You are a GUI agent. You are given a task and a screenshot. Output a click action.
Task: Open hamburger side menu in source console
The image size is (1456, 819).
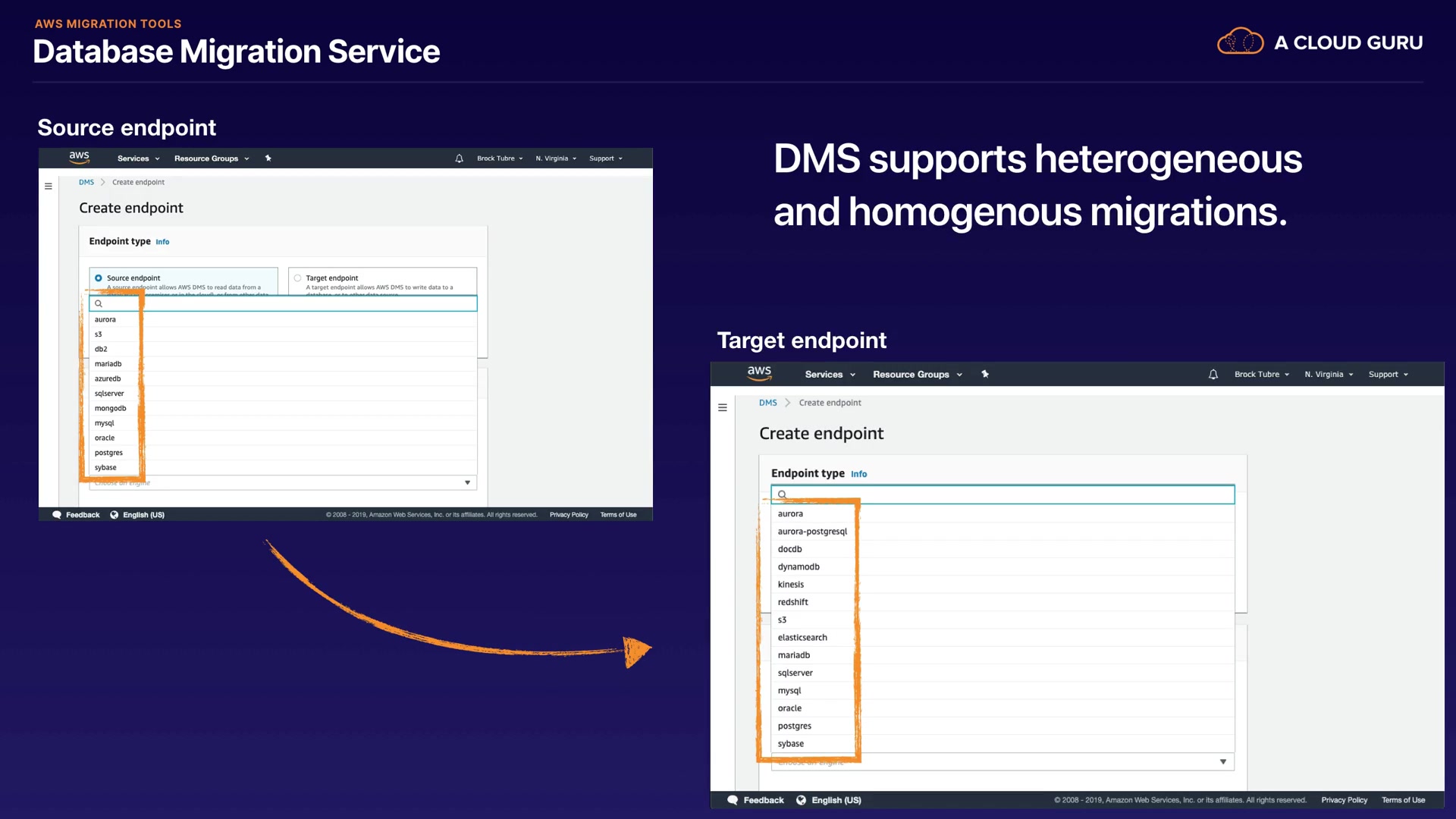[x=49, y=187]
